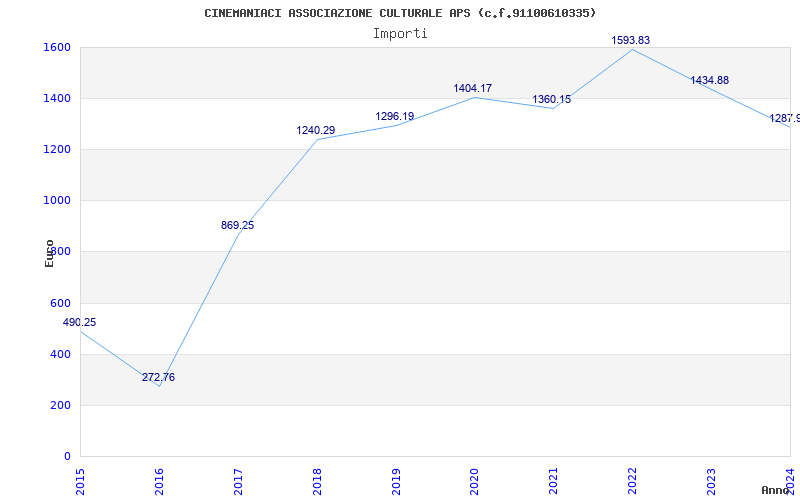Select the 1240.29 data label
The height and width of the screenshot is (500, 800).
click(x=316, y=131)
